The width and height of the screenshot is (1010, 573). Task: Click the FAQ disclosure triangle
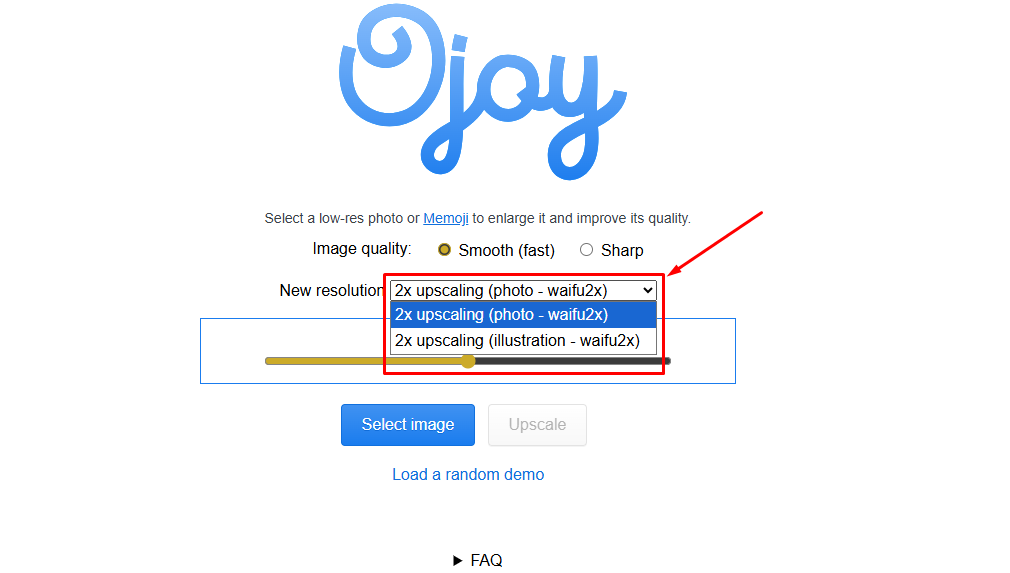(457, 561)
